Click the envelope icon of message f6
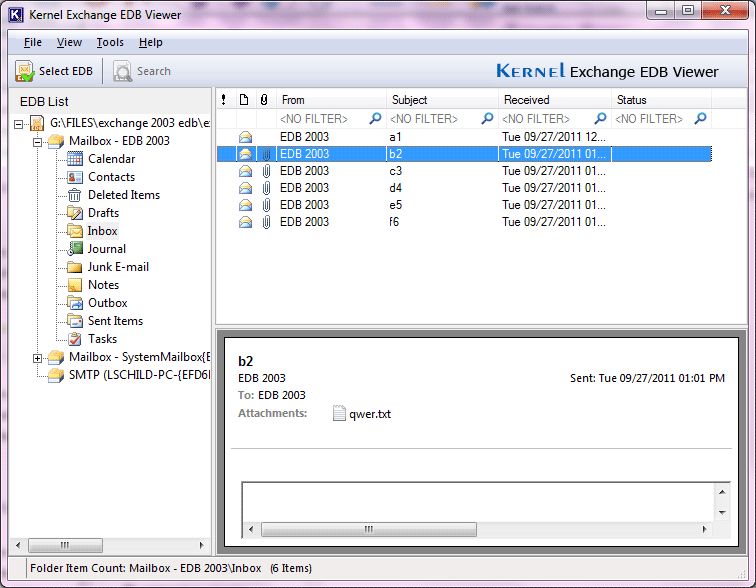This screenshot has height=588, width=756. (x=245, y=222)
